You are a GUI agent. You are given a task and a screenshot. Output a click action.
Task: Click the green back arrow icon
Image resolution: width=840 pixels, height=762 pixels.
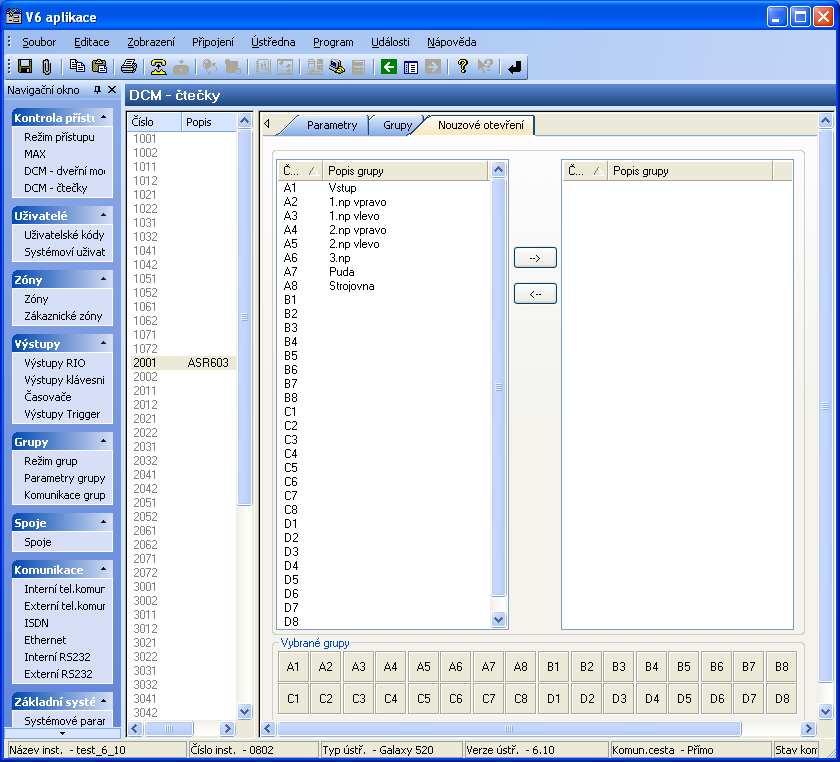point(388,66)
